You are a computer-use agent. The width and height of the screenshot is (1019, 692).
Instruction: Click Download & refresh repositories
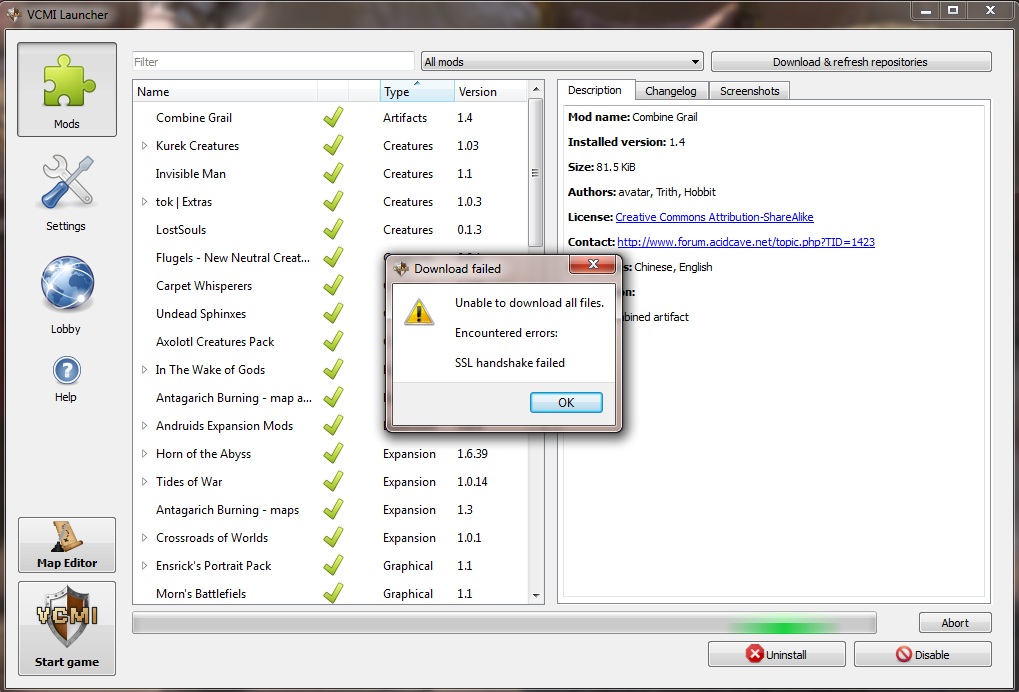click(851, 62)
